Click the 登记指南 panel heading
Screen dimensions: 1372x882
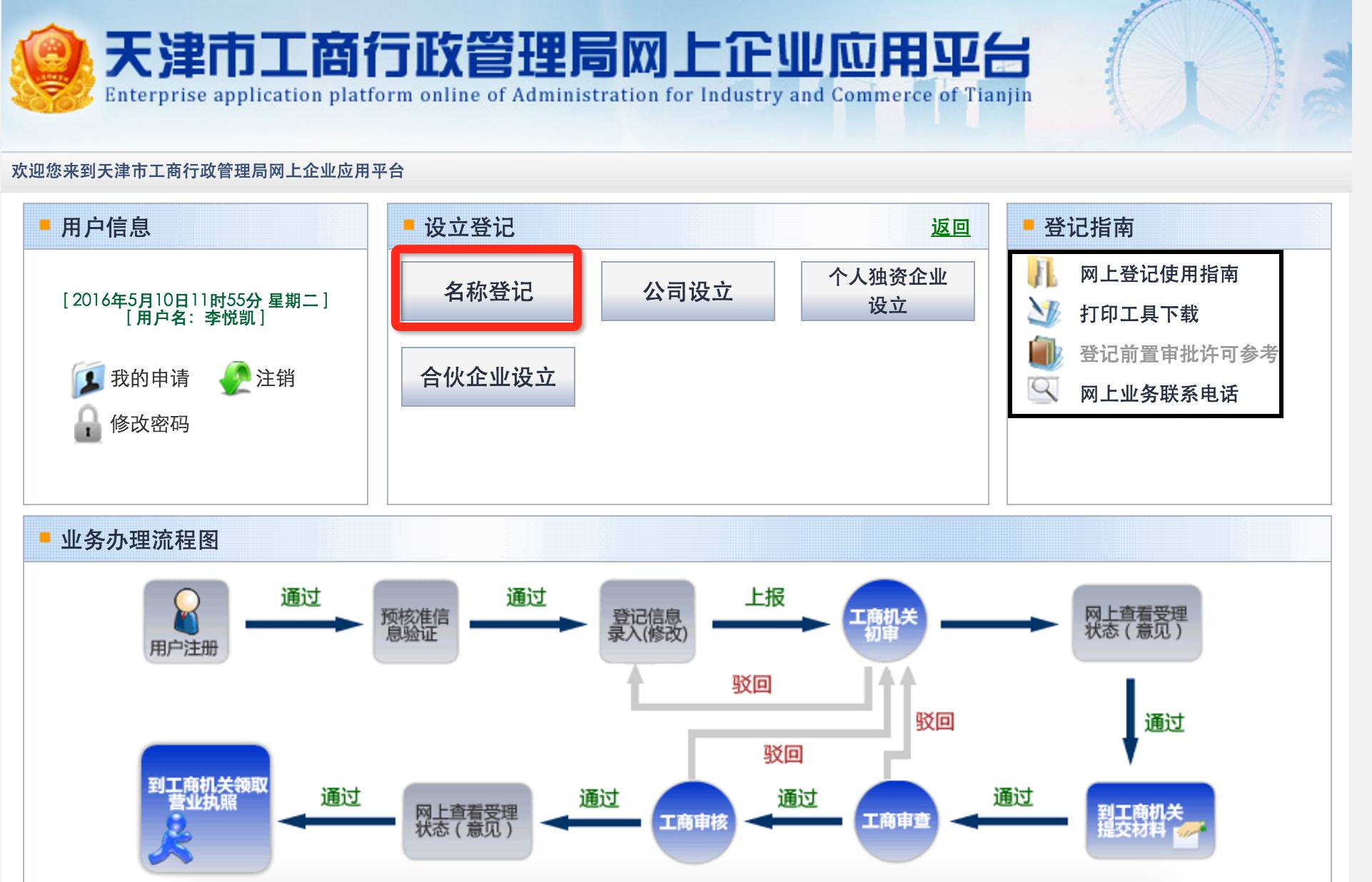[x=1089, y=227]
